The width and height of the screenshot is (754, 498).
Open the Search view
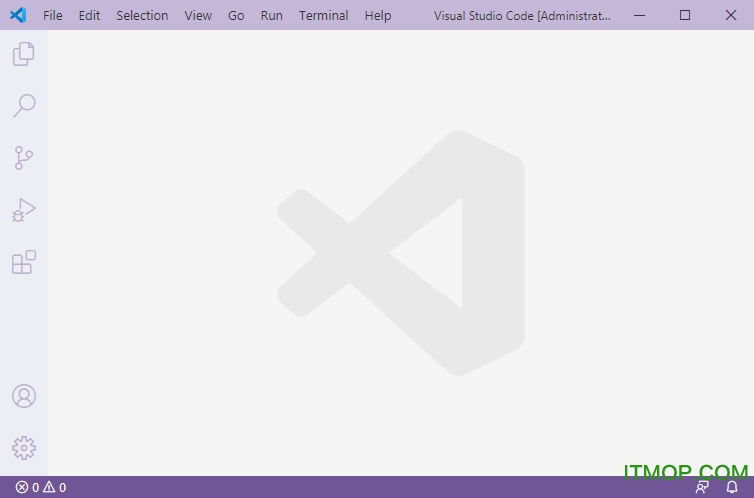(x=24, y=105)
